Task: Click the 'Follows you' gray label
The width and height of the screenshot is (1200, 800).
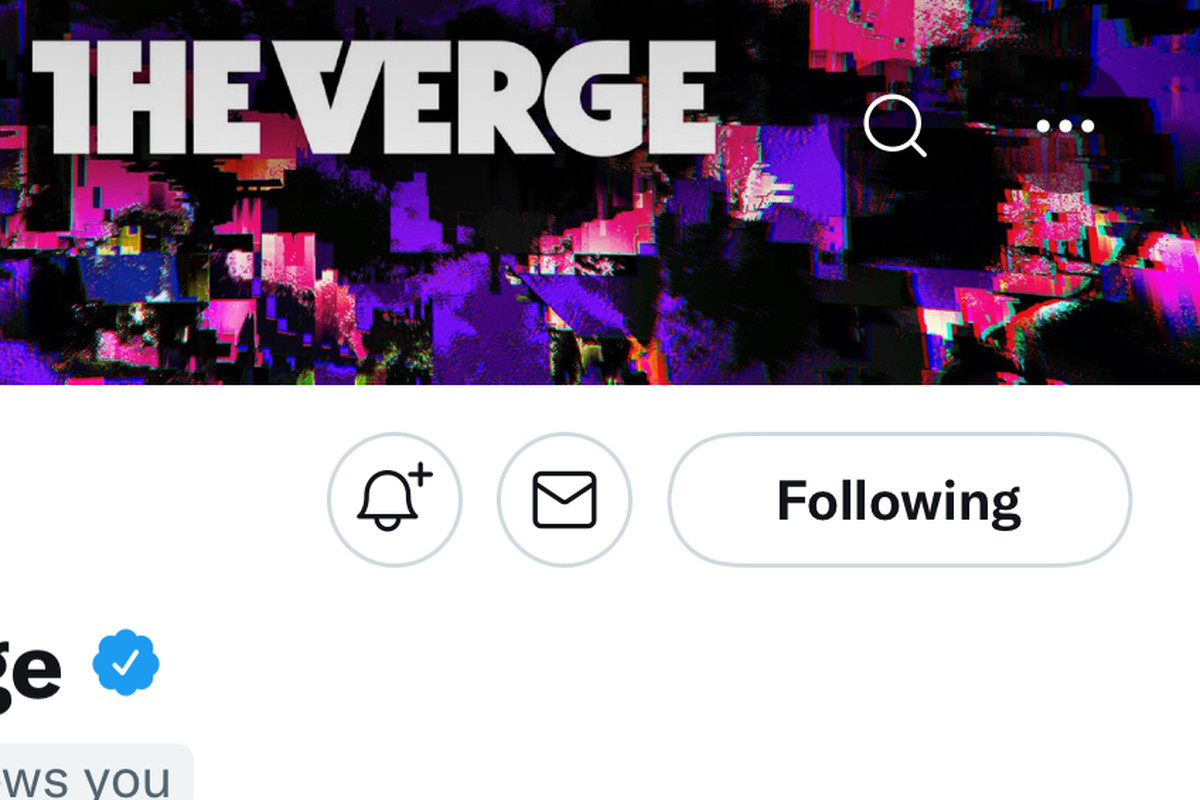Action: point(95,772)
